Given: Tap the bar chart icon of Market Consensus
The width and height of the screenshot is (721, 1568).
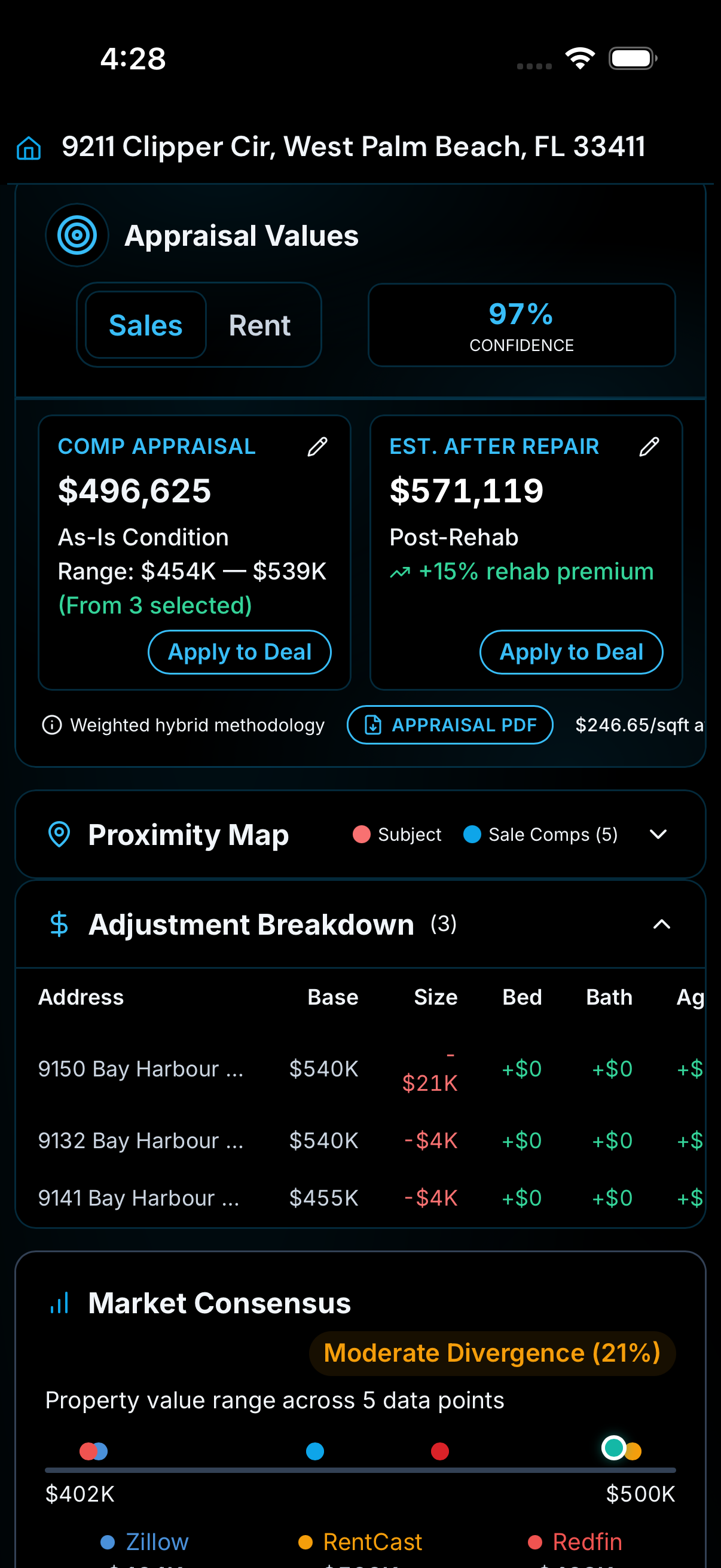Looking at the screenshot, I should pos(59,1302).
